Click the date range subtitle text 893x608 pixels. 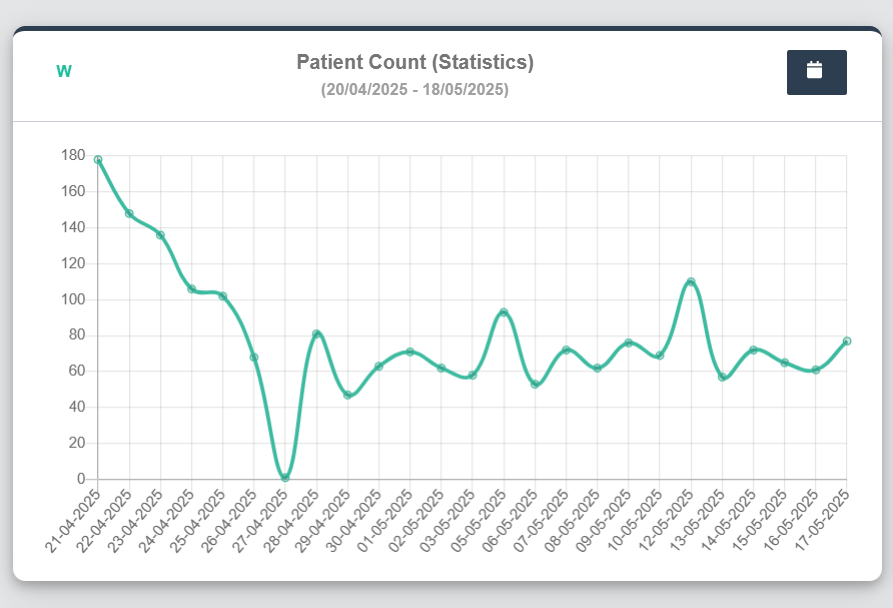point(415,89)
